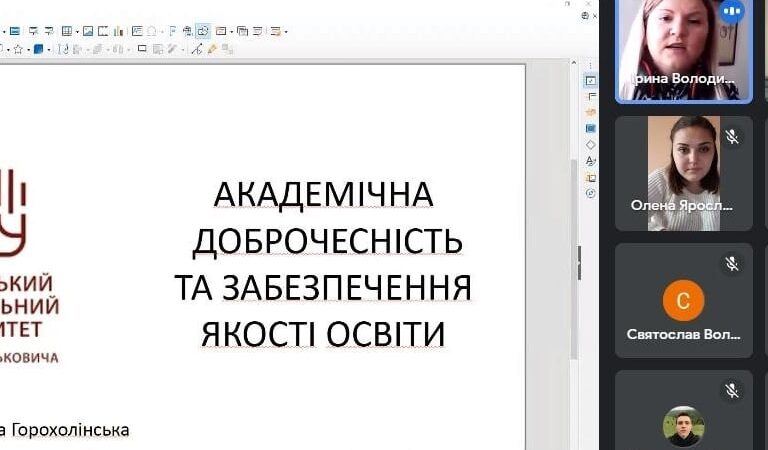Viewport: 768px width, 450px height.
Task: Select the Insert Text Box icon
Action: (x=137, y=31)
